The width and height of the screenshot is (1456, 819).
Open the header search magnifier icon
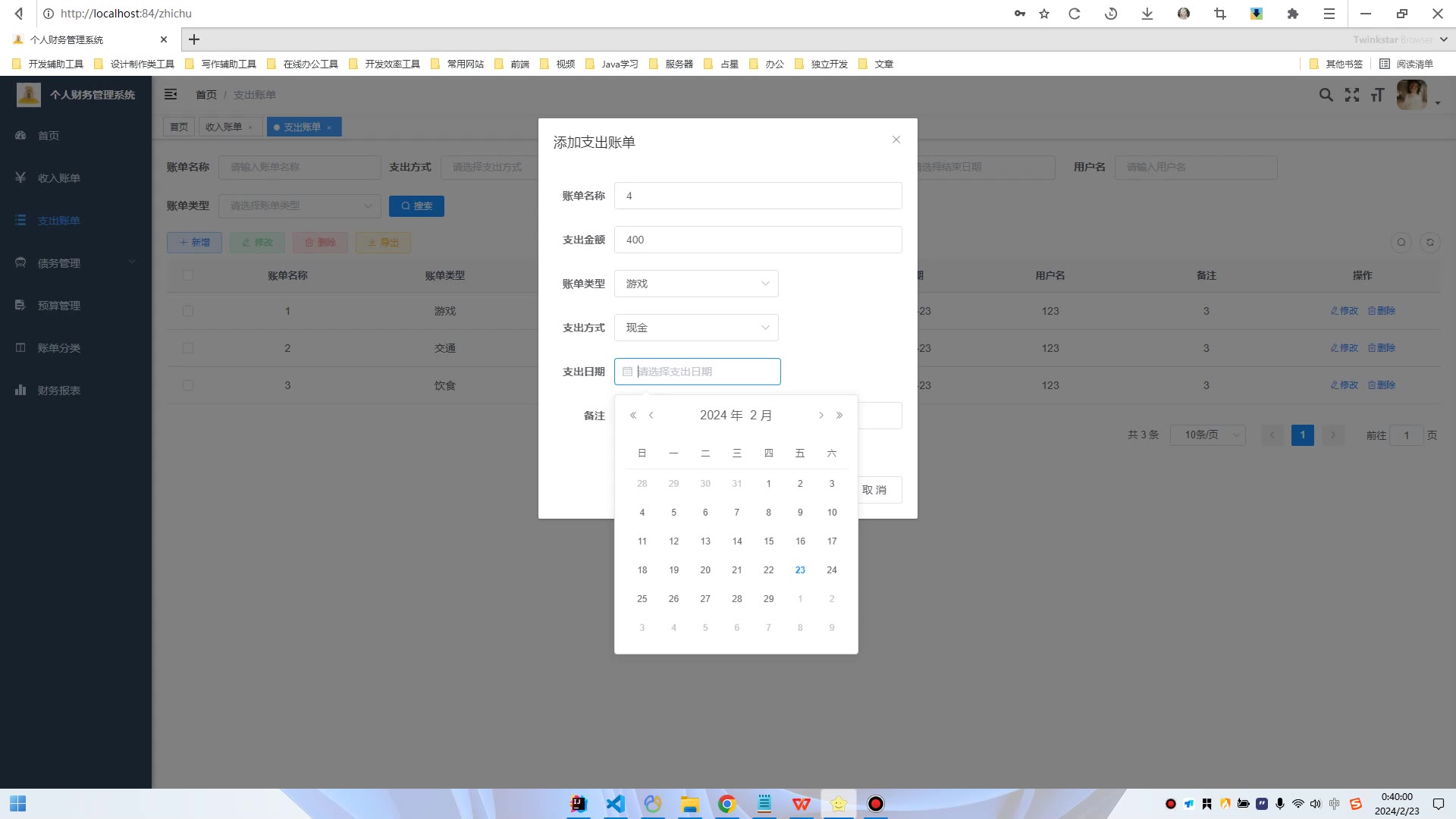(x=1326, y=95)
